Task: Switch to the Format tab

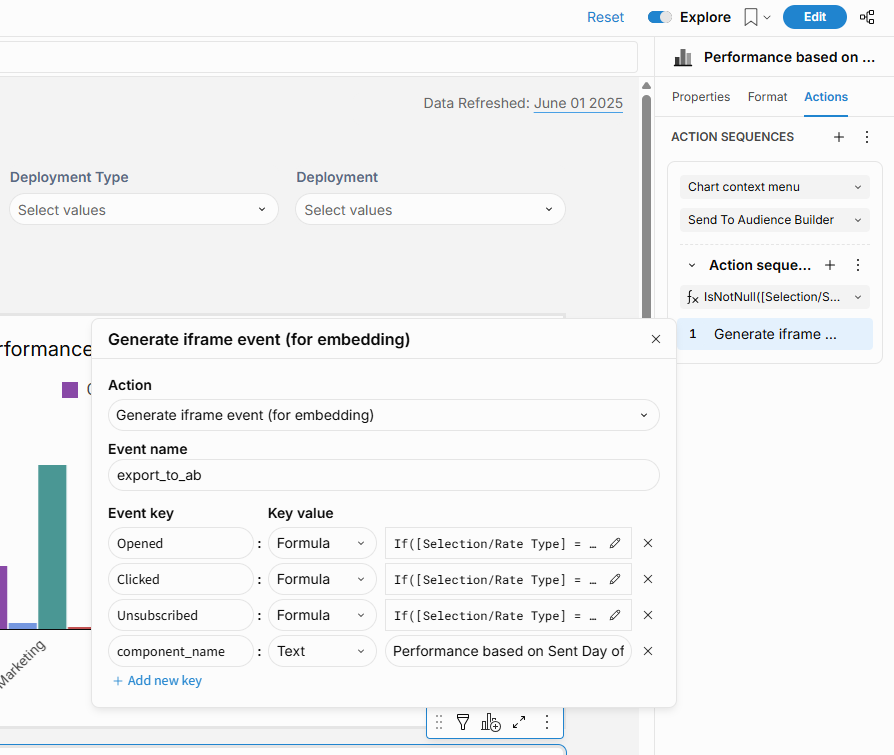Action: tap(767, 97)
